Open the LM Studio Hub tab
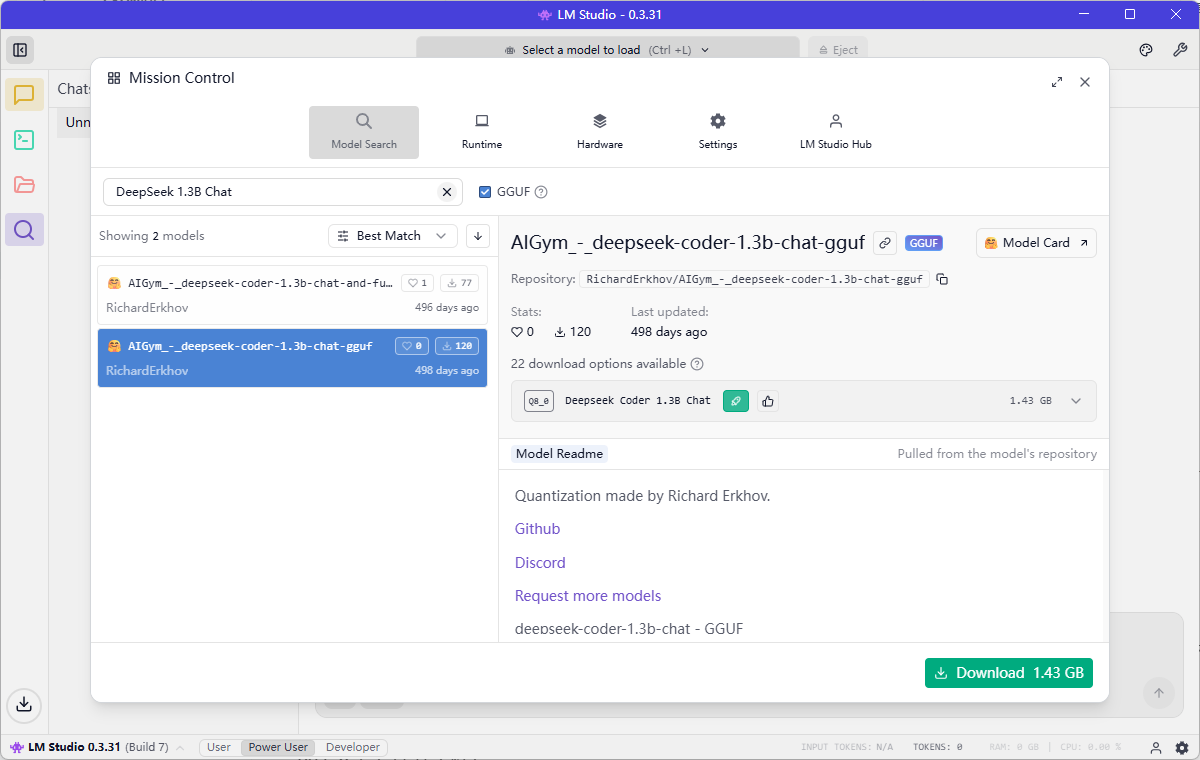 [836, 132]
